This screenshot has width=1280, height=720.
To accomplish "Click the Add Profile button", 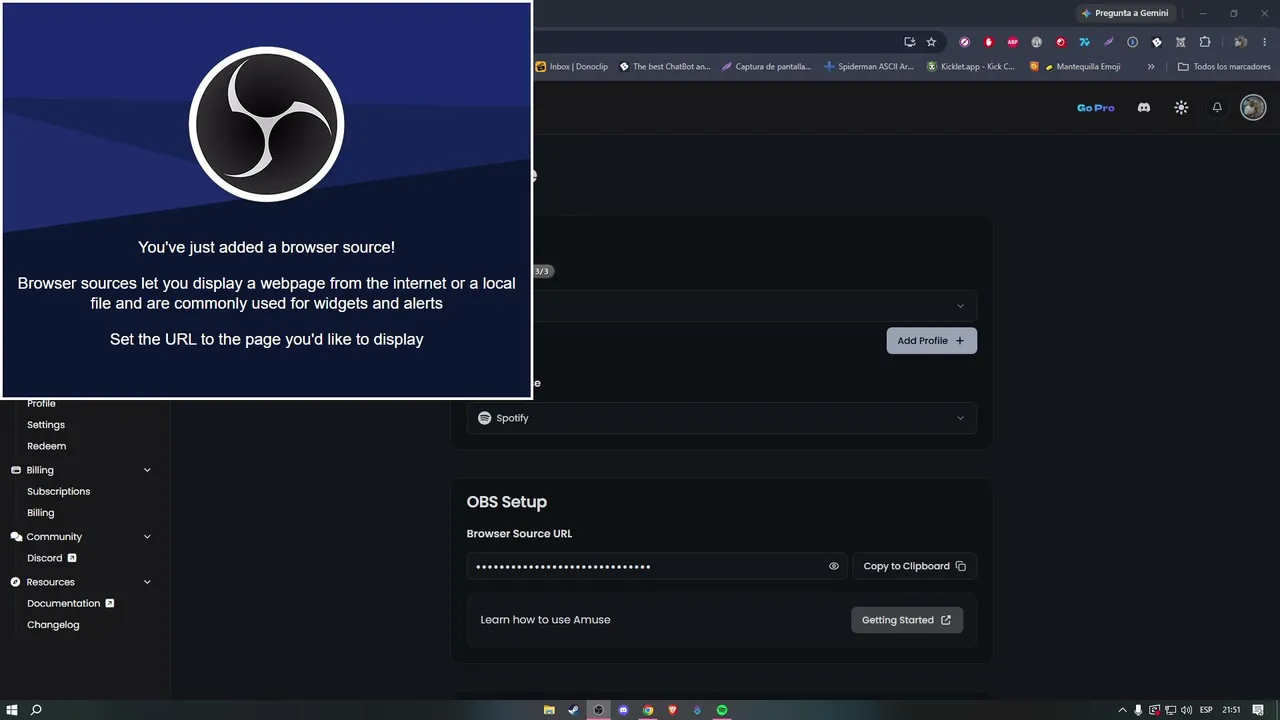I will [931, 341].
